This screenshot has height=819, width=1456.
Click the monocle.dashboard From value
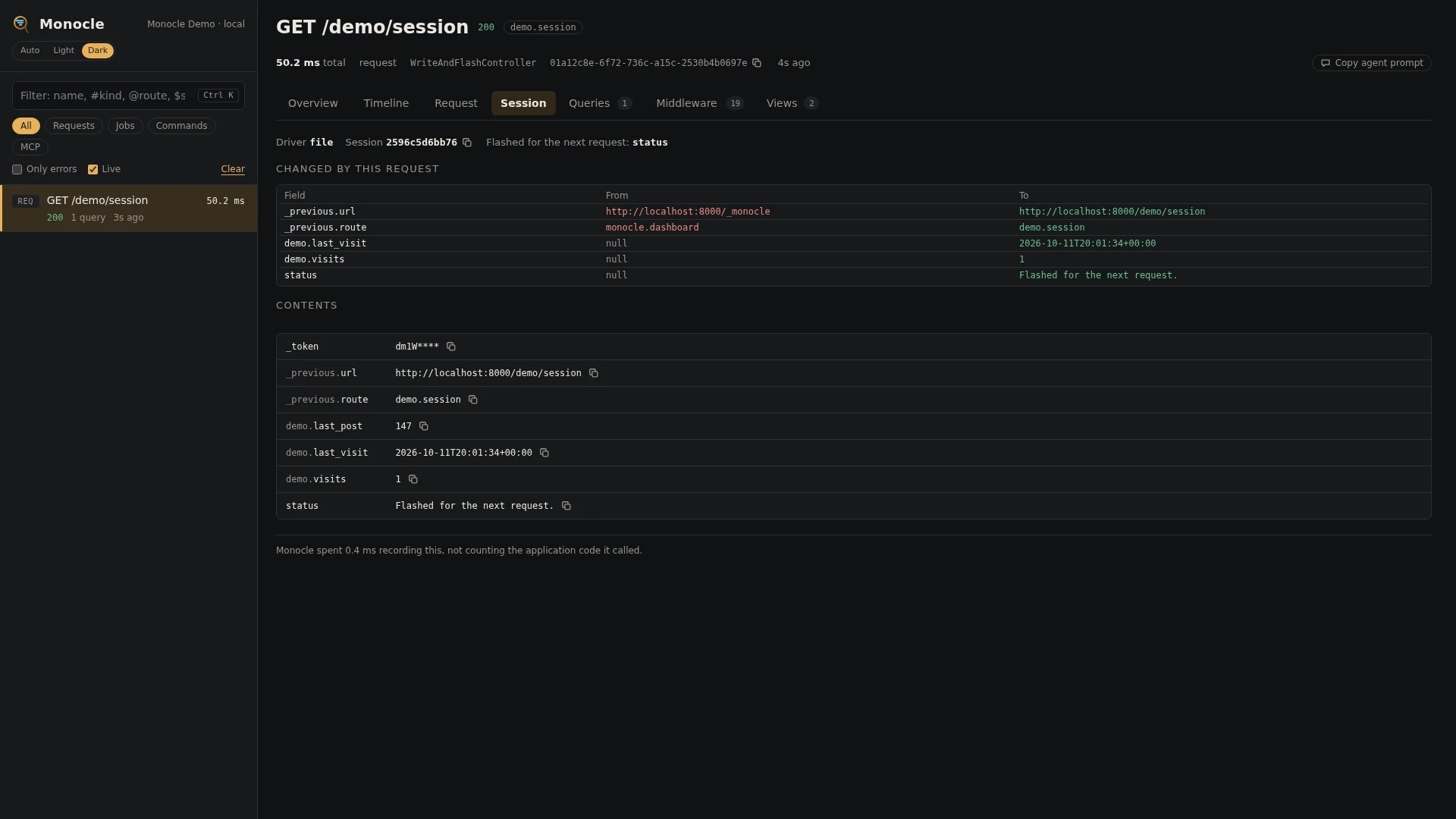(652, 227)
